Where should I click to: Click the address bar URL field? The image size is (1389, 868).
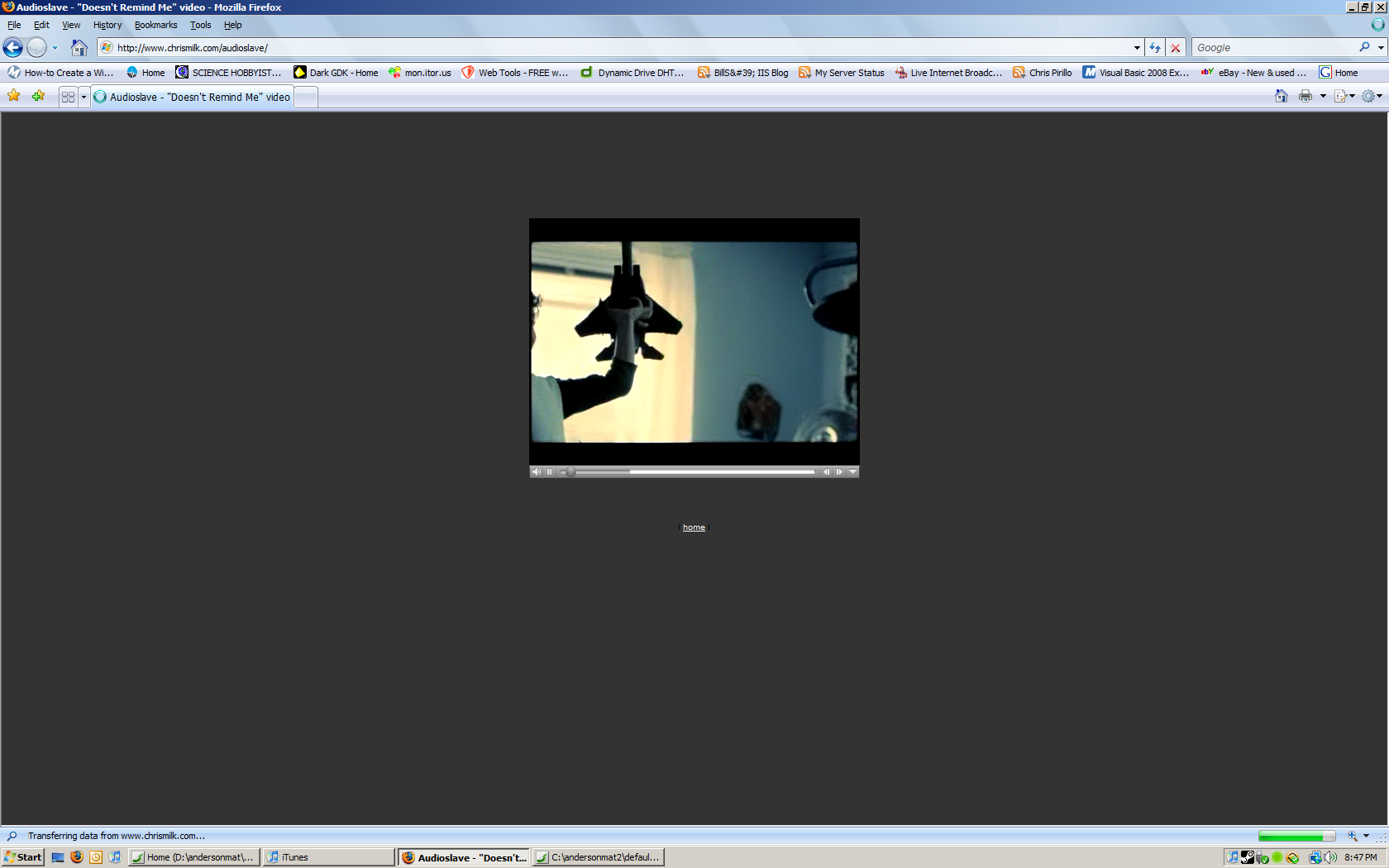(x=620, y=48)
